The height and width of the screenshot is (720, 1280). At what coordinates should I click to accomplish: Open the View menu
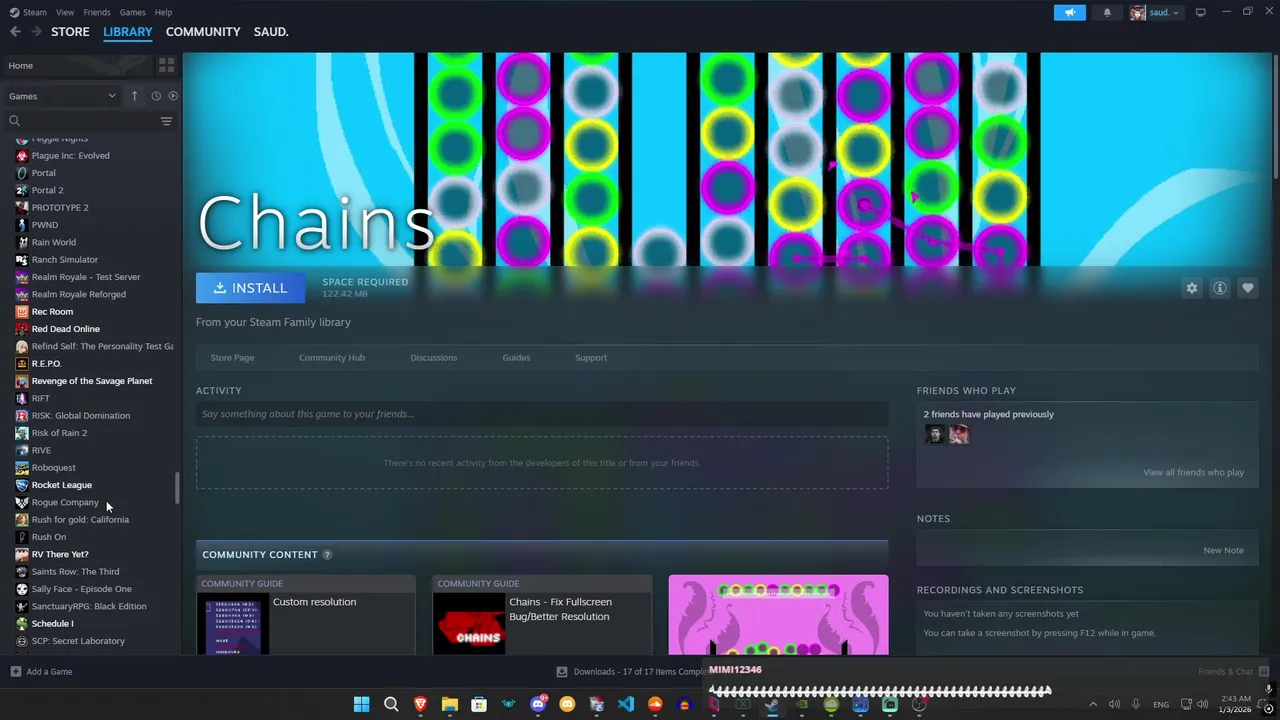pyautogui.click(x=65, y=12)
